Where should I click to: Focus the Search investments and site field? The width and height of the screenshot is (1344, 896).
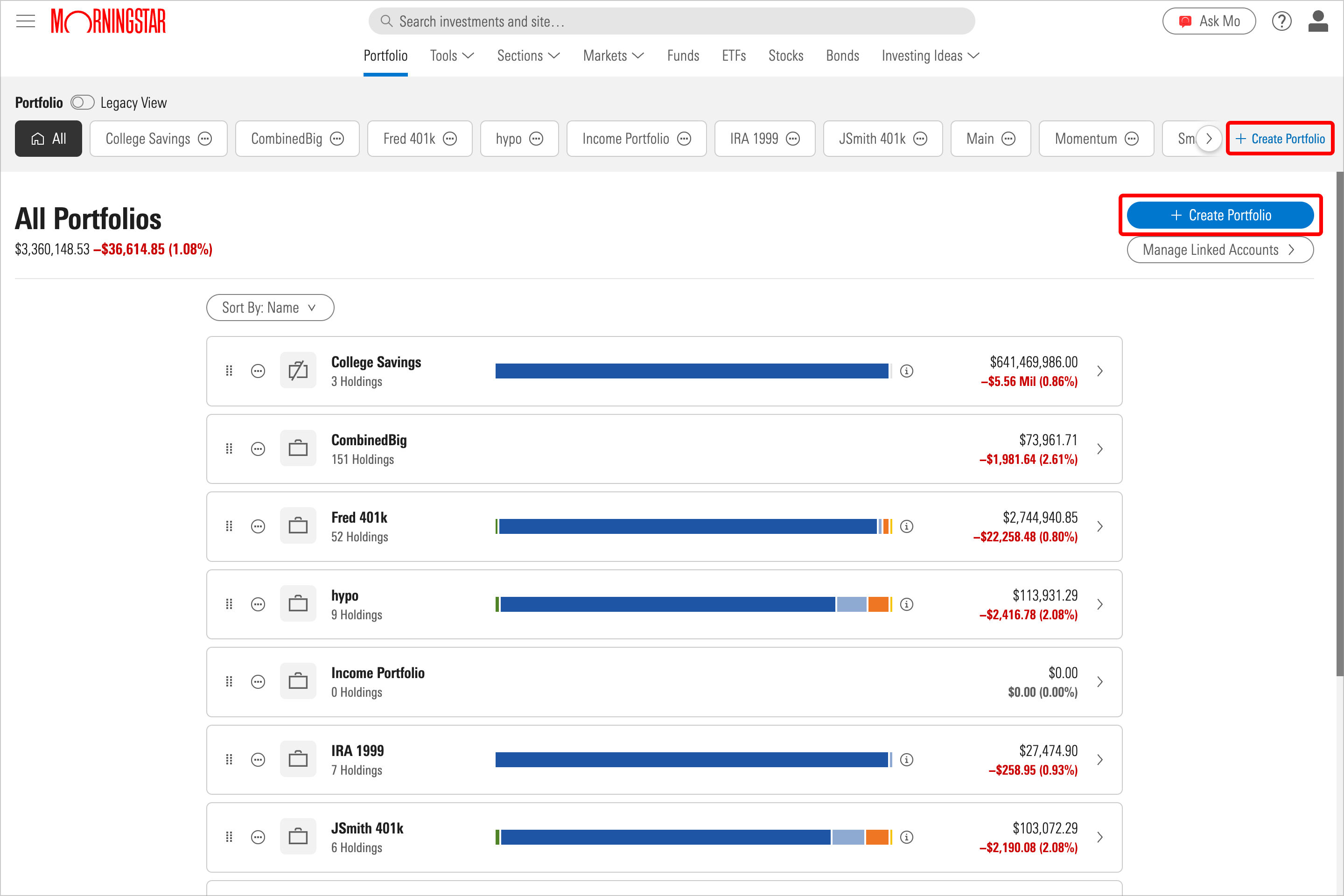click(672, 22)
